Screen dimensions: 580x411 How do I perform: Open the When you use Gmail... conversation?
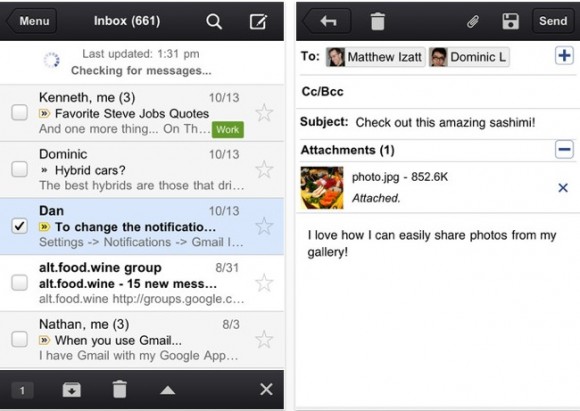click(x=142, y=340)
